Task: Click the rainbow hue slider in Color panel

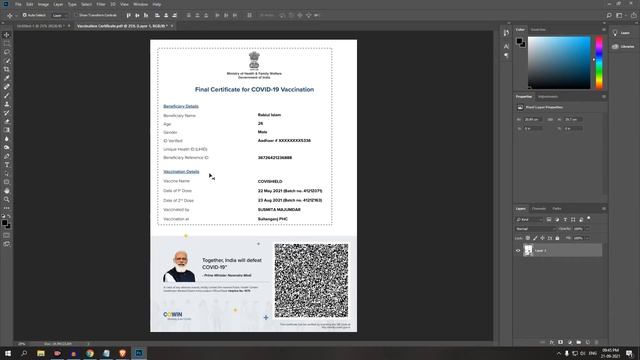Action: (599, 62)
